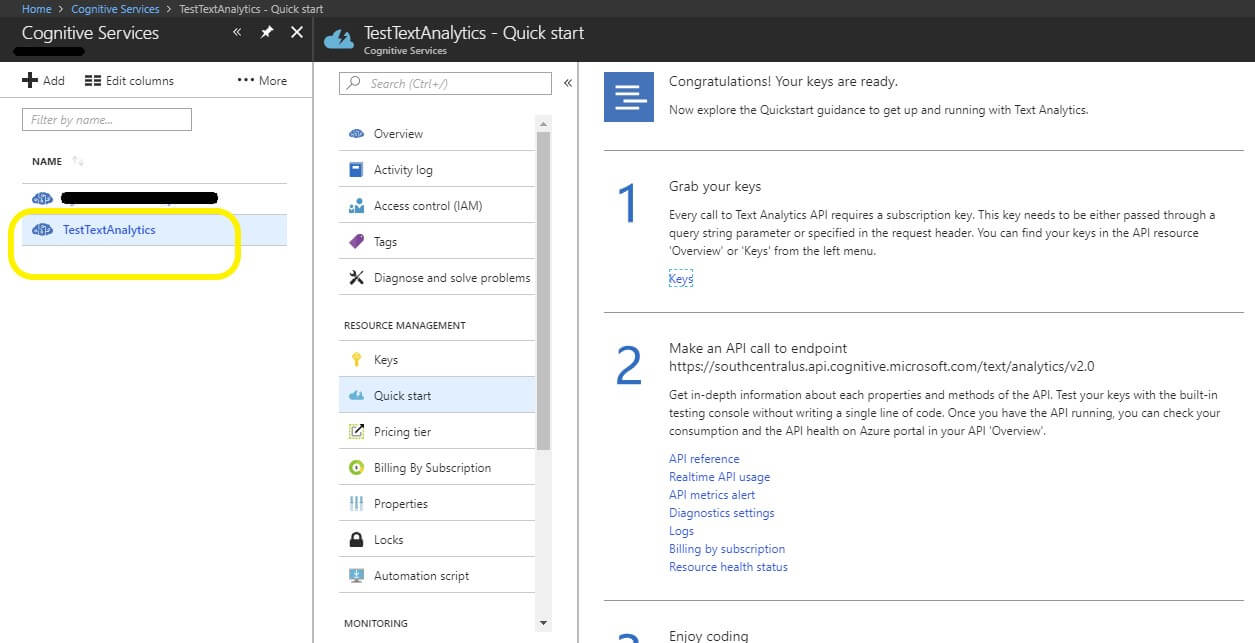Click "Congratulations! Your keys are ready." text

[783, 81]
